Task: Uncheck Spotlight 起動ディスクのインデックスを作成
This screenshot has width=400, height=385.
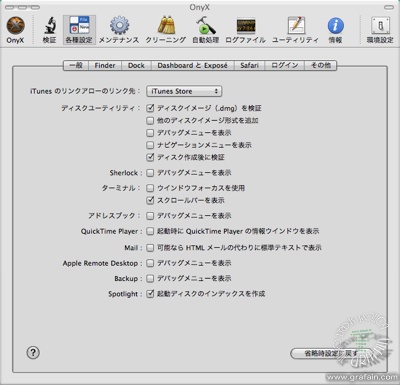Action: pyautogui.click(x=150, y=294)
